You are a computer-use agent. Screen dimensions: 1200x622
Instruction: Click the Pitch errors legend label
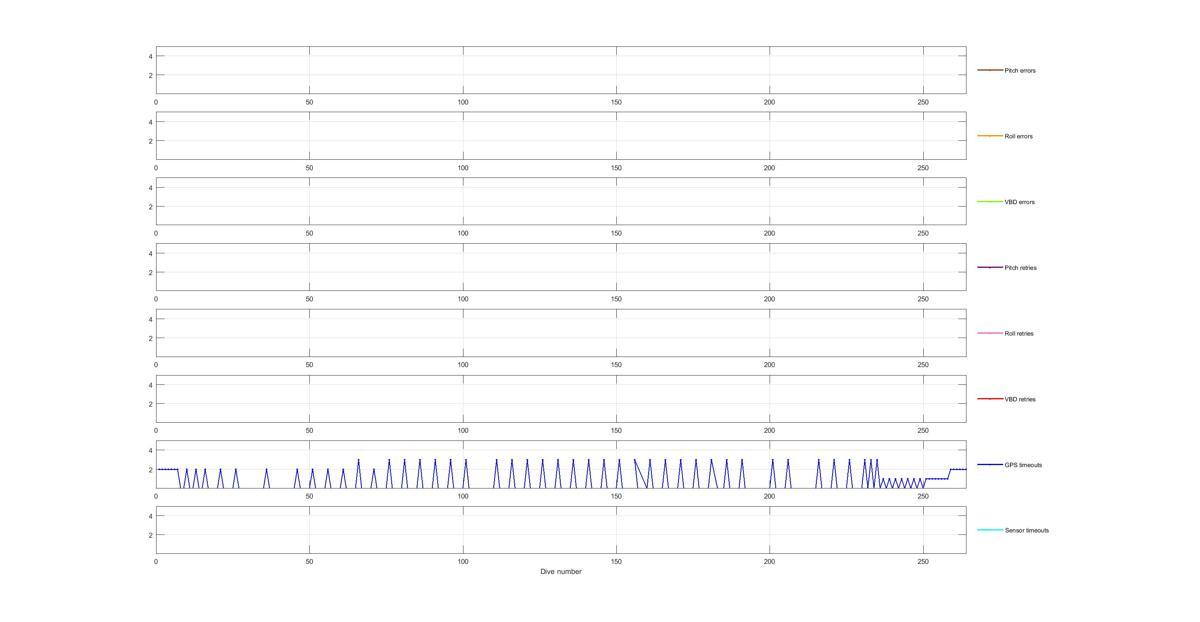pos(1020,71)
